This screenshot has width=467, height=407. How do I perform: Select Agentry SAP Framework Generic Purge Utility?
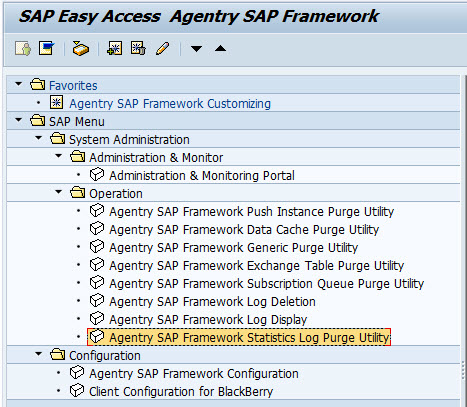pos(234,248)
